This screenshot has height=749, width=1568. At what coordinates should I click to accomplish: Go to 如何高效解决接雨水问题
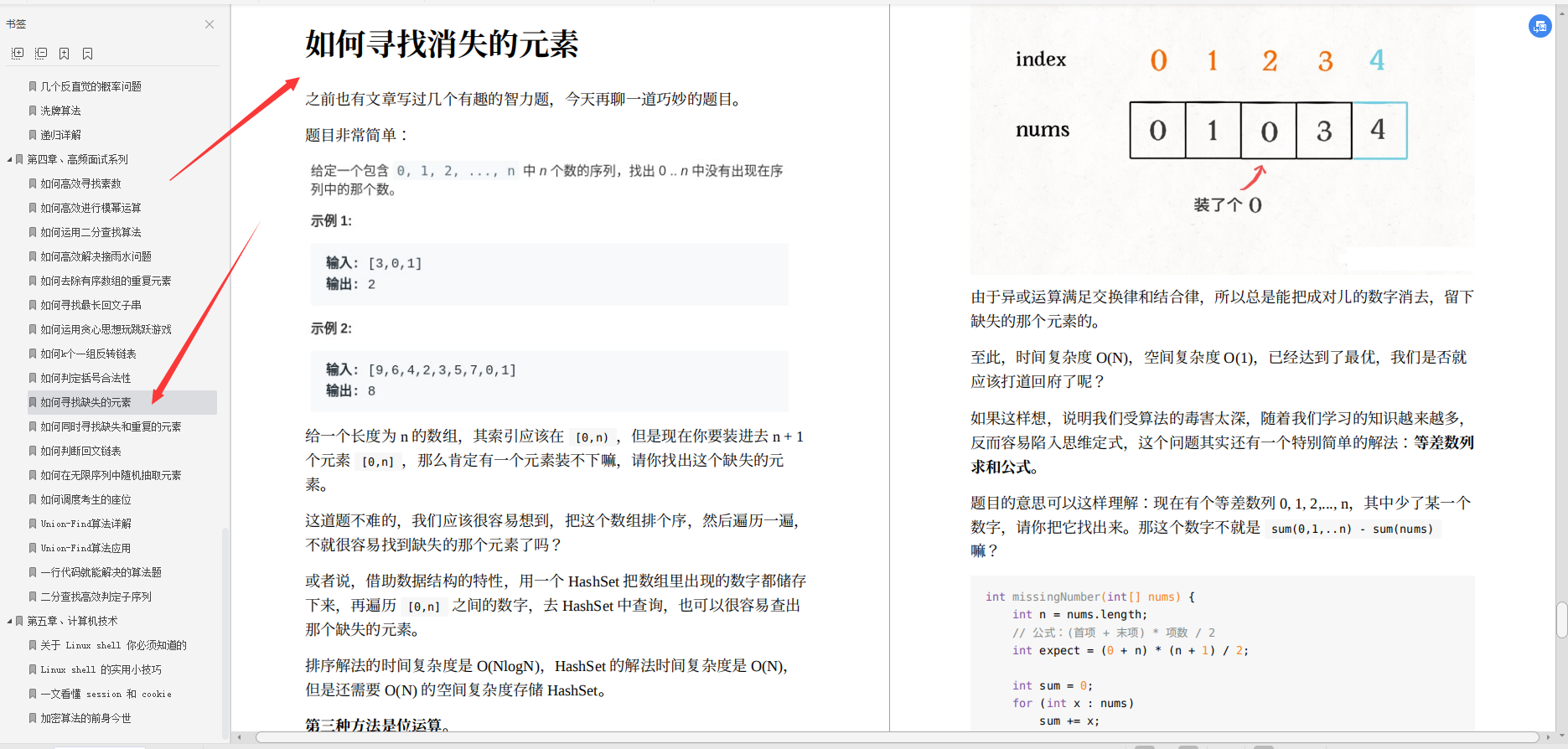click(x=96, y=256)
